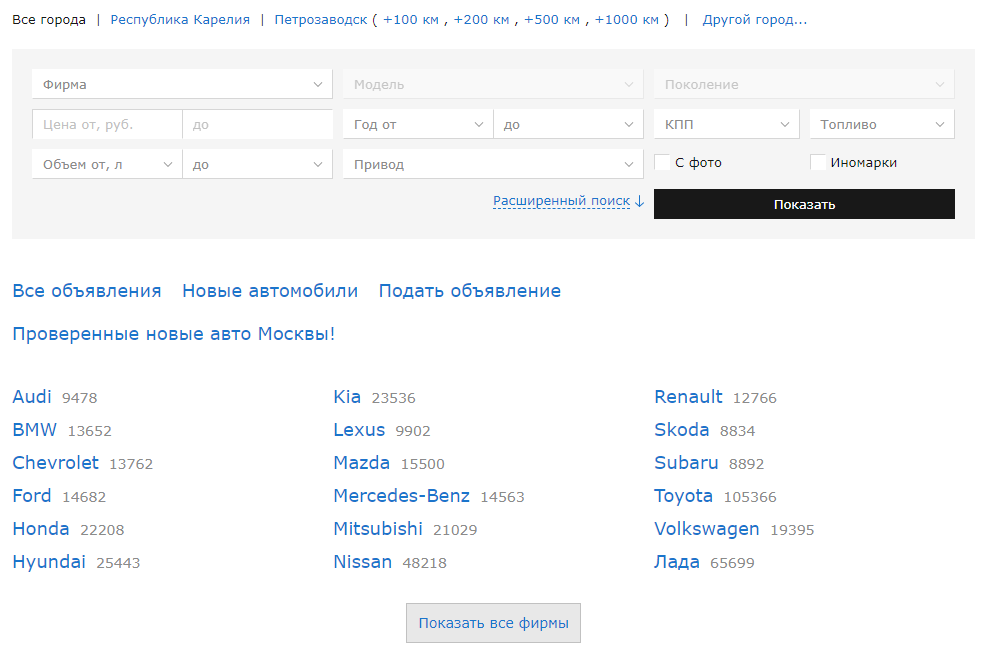
Task: Choose Республика Карелия region link
Action: click(180, 19)
